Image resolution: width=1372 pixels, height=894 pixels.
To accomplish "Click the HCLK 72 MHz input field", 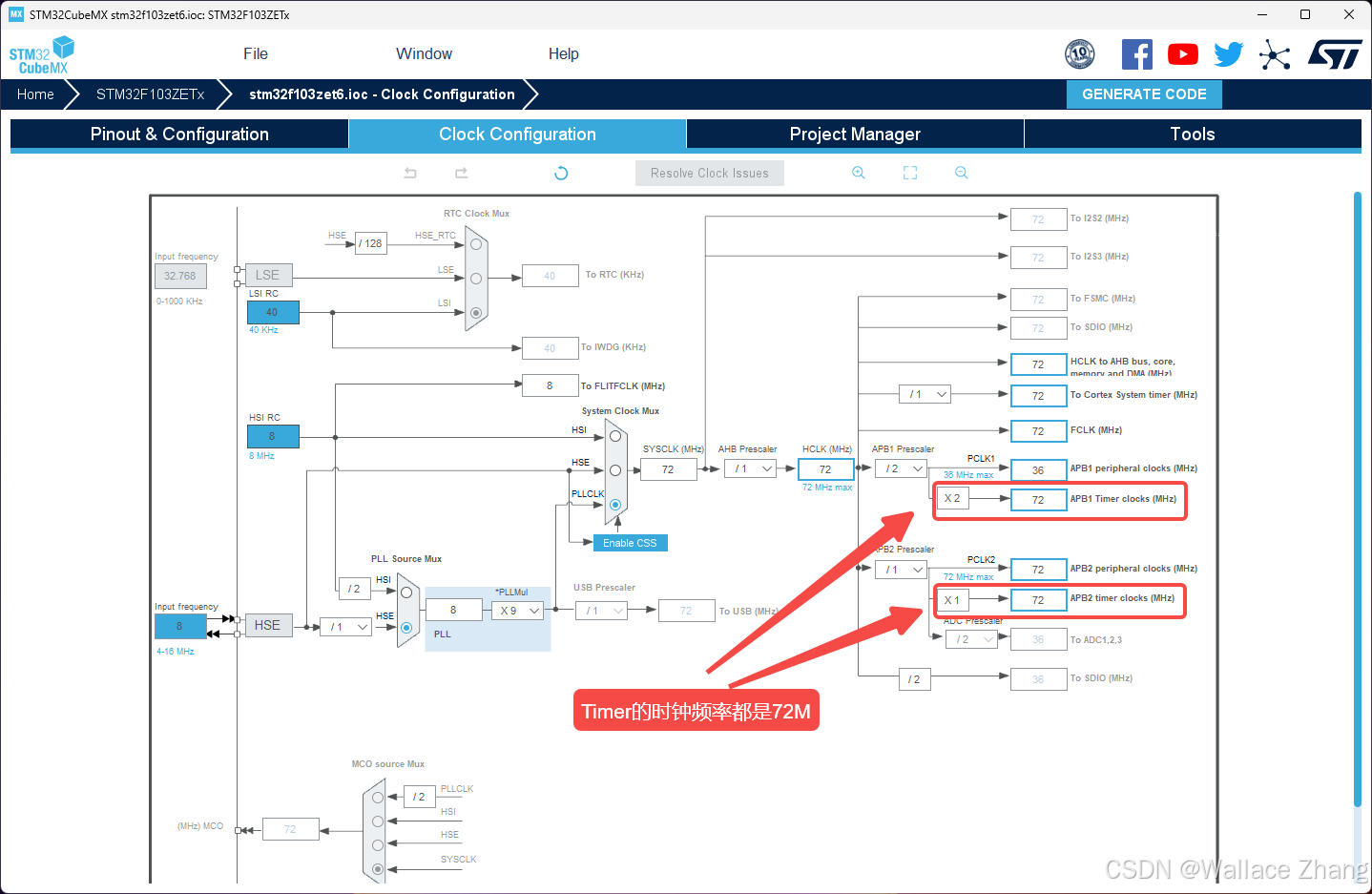I will pyautogui.click(x=825, y=469).
